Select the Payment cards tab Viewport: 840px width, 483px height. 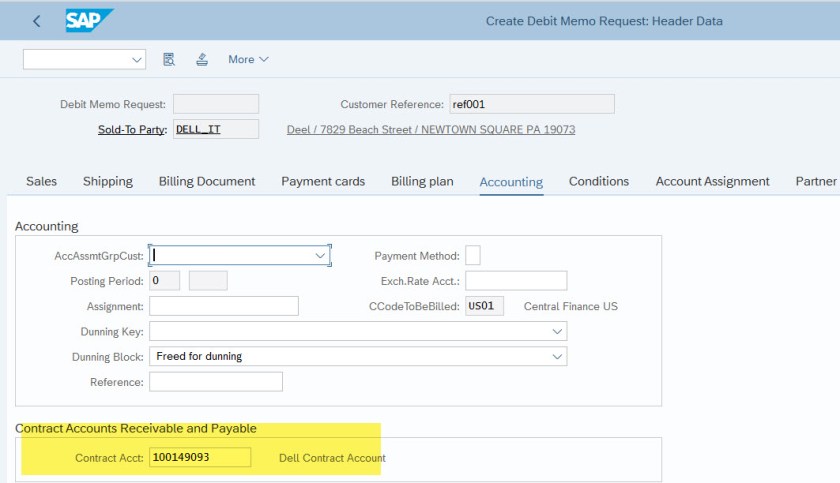pyautogui.click(x=323, y=181)
